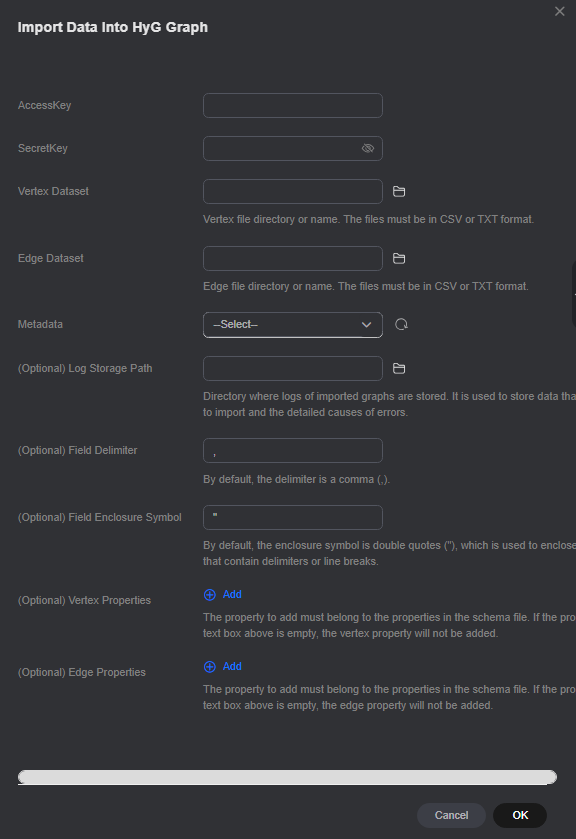Image resolution: width=576 pixels, height=839 pixels.
Task: Expand Metadata dropdown chevron arrow
Action: pos(366,325)
